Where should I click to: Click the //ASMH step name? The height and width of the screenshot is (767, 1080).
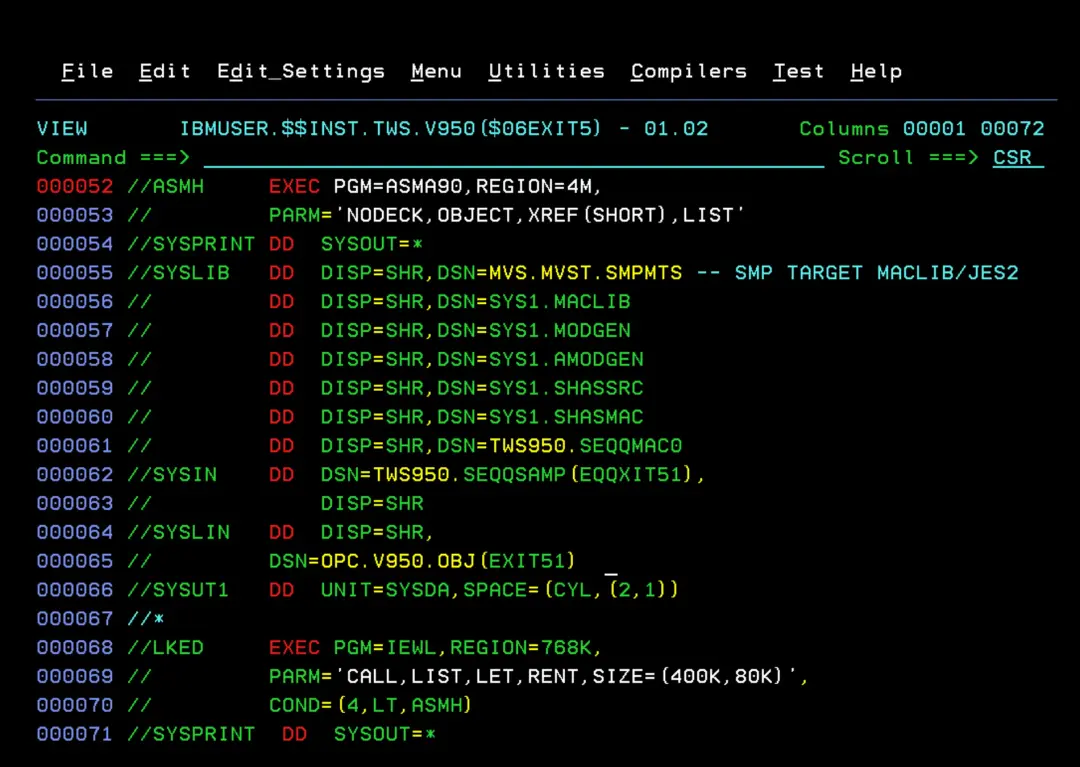point(165,187)
